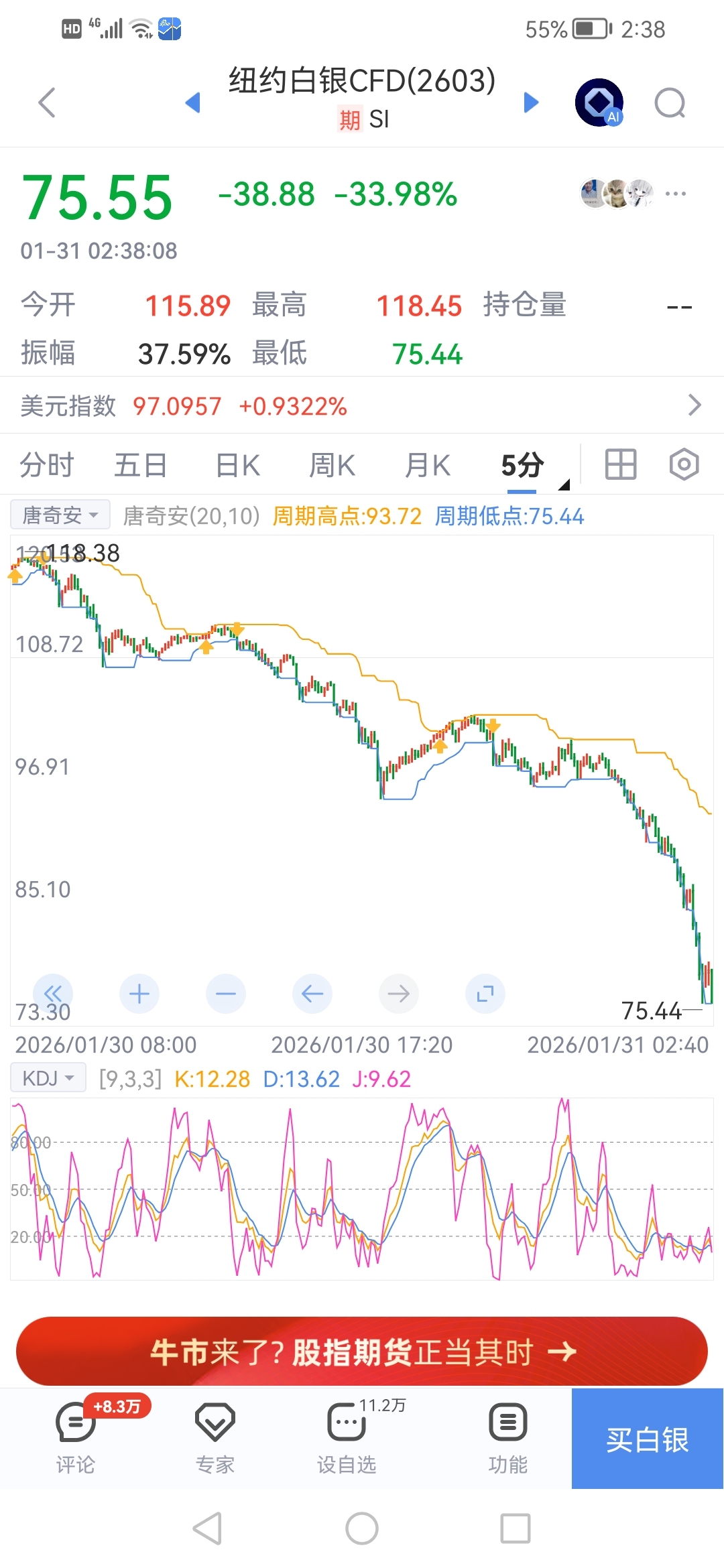The image size is (724, 1568).
Task: Switch to previous contract with left triangle
Action: 193,103
